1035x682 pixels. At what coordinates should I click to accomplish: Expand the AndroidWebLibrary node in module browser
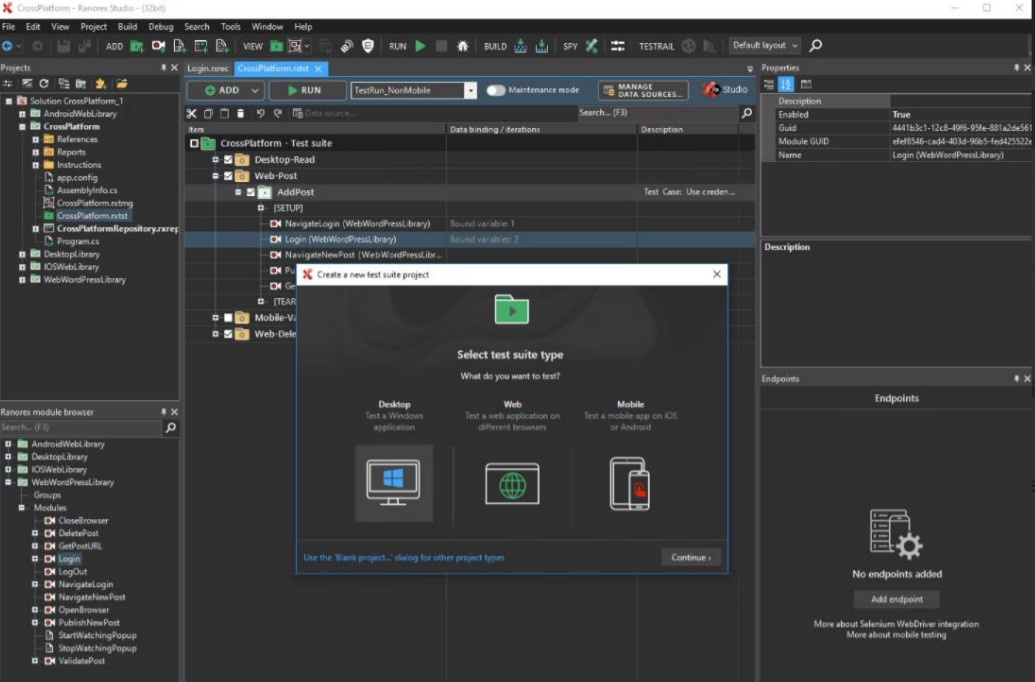(x=9, y=444)
